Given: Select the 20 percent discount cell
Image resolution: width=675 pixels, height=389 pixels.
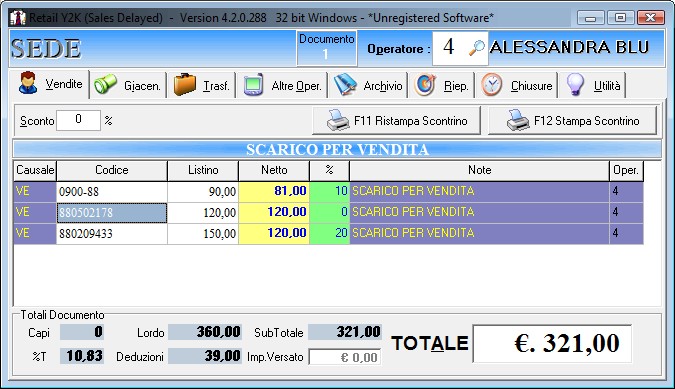Looking at the screenshot, I should click(x=329, y=234).
